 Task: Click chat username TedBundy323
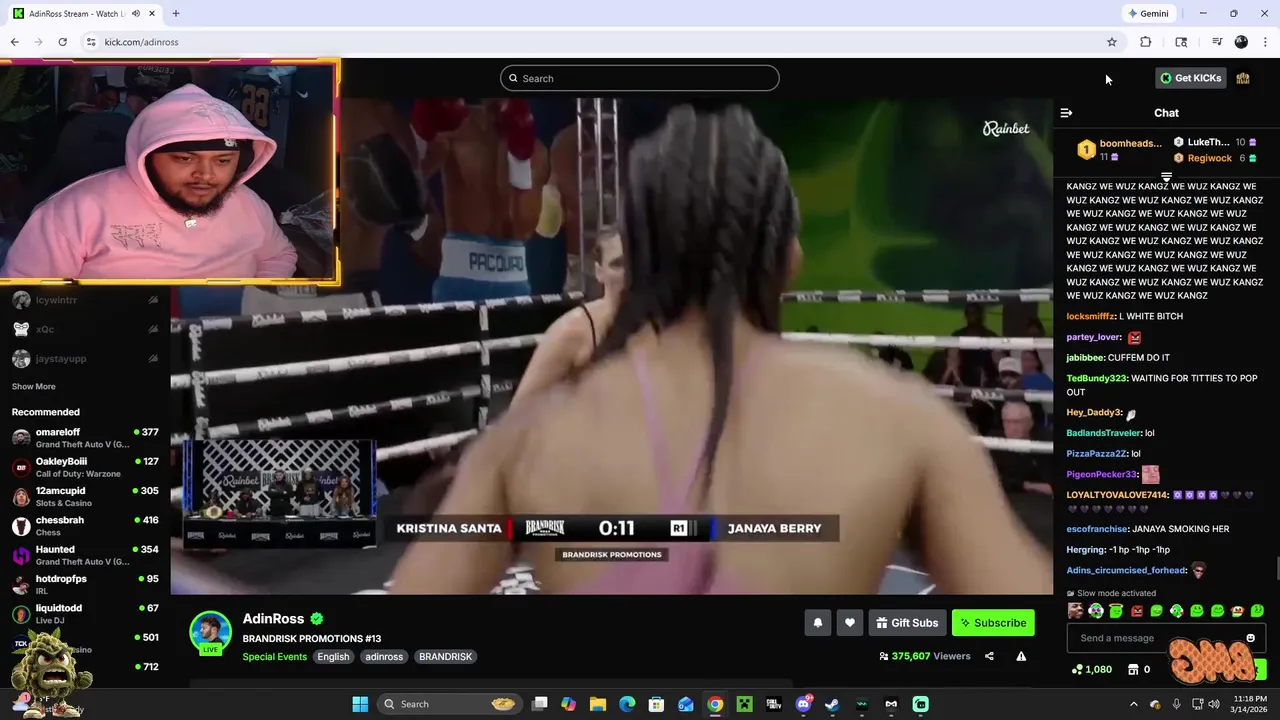tap(1096, 379)
